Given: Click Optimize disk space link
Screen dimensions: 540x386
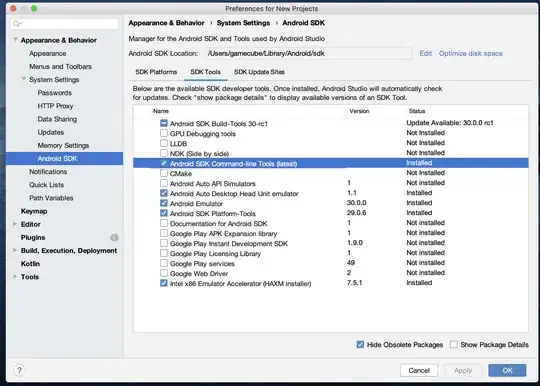Looking at the screenshot, I should (470, 53).
